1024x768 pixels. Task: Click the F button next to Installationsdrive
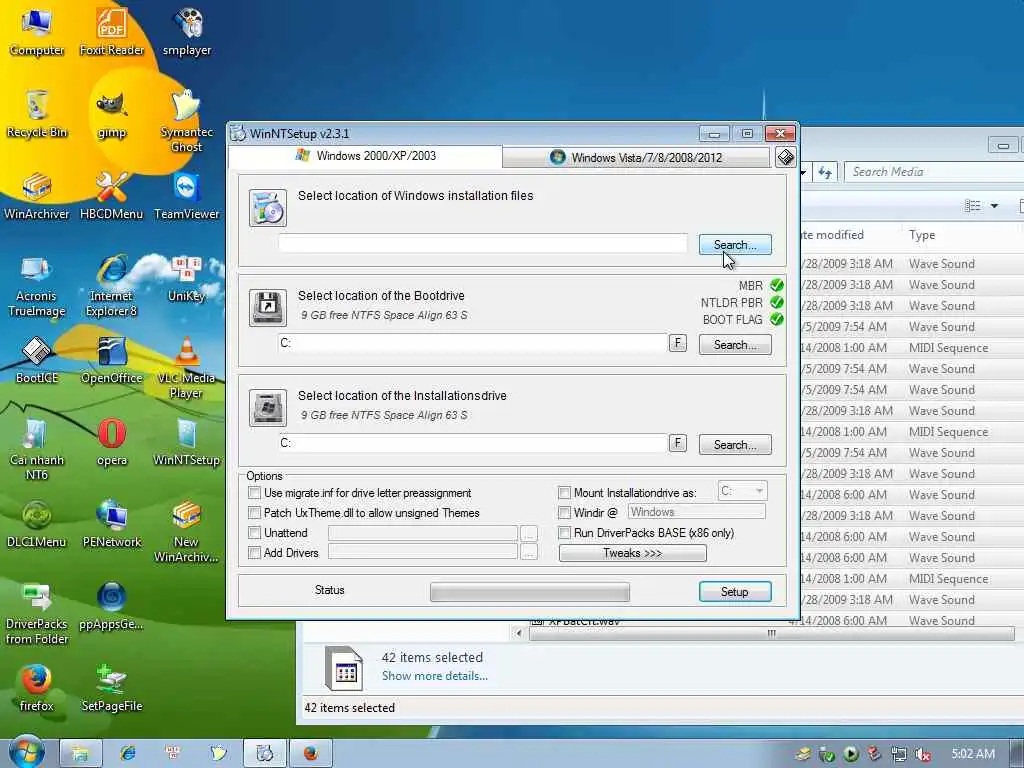pos(678,443)
